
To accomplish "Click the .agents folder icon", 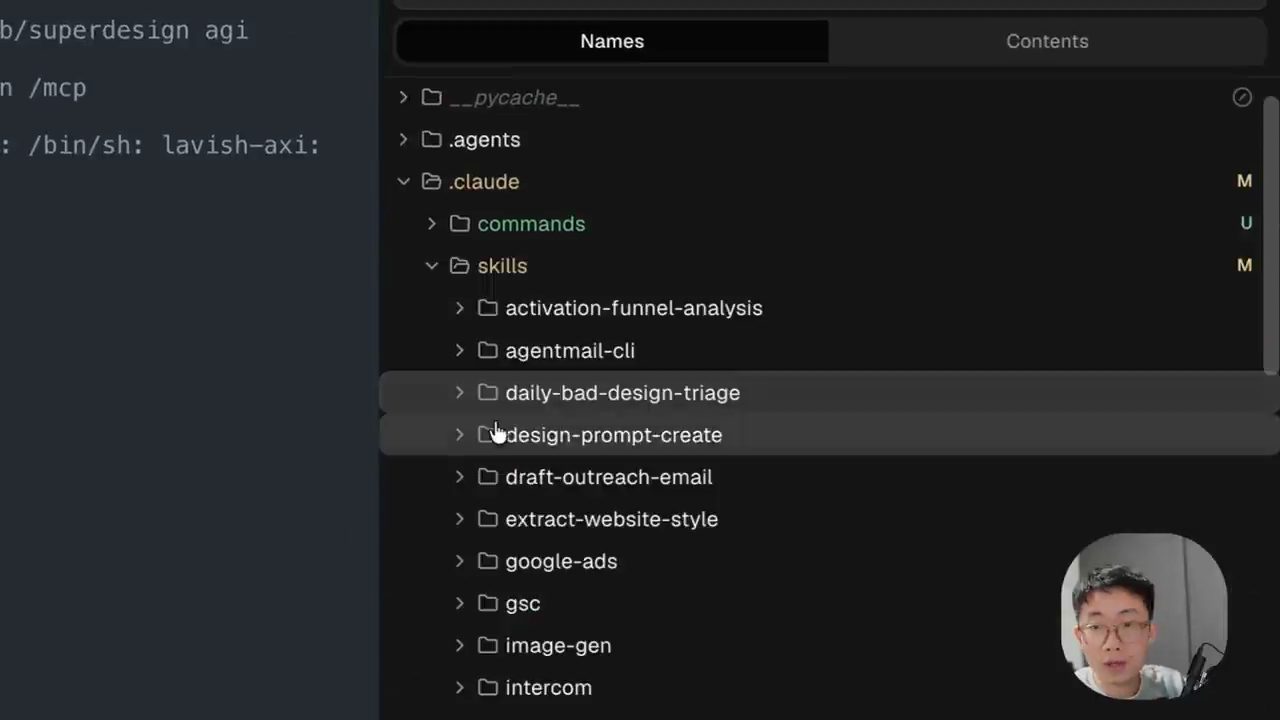I will click(x=431, y=139).
